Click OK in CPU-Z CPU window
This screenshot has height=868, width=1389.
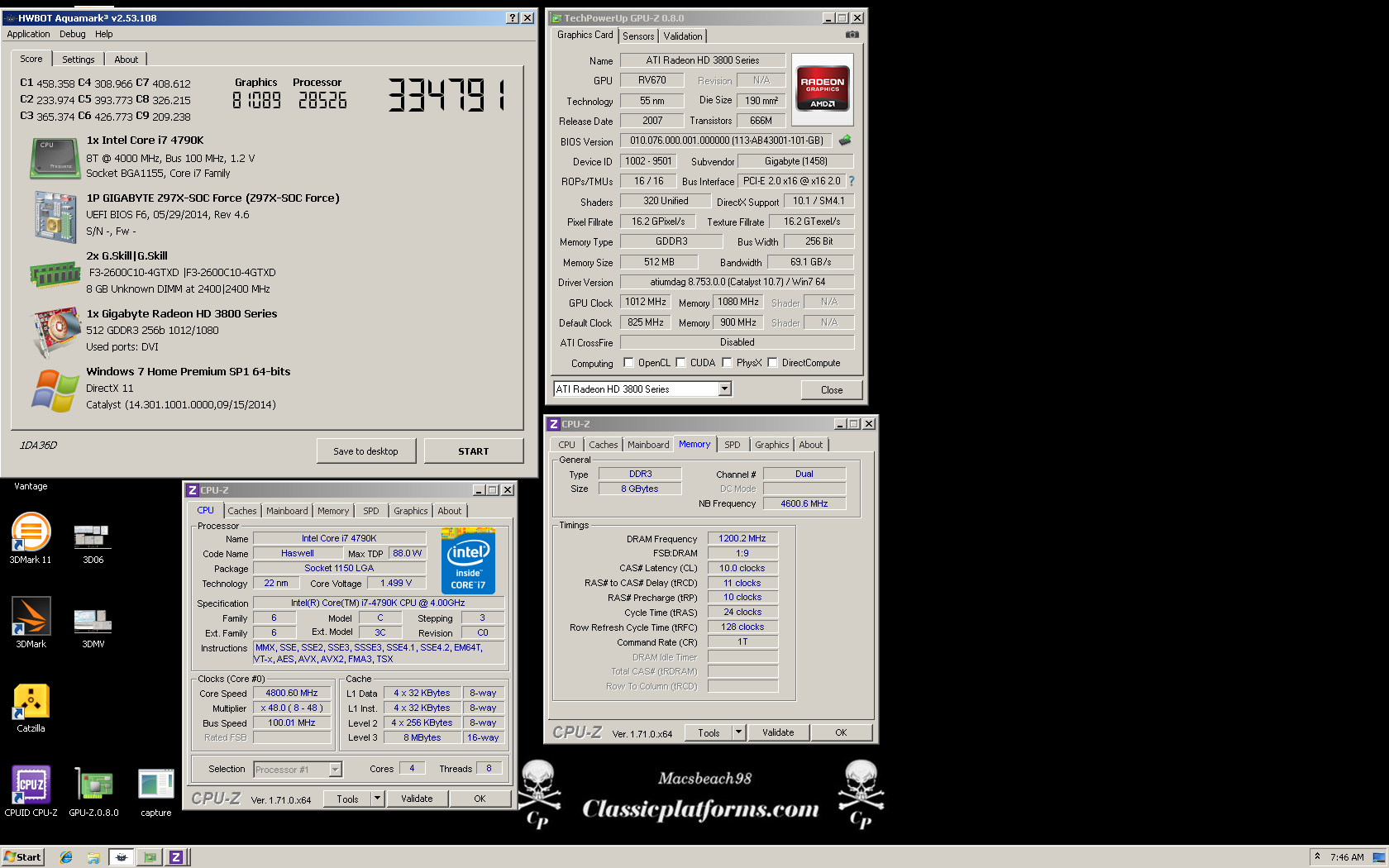[480, 799]
